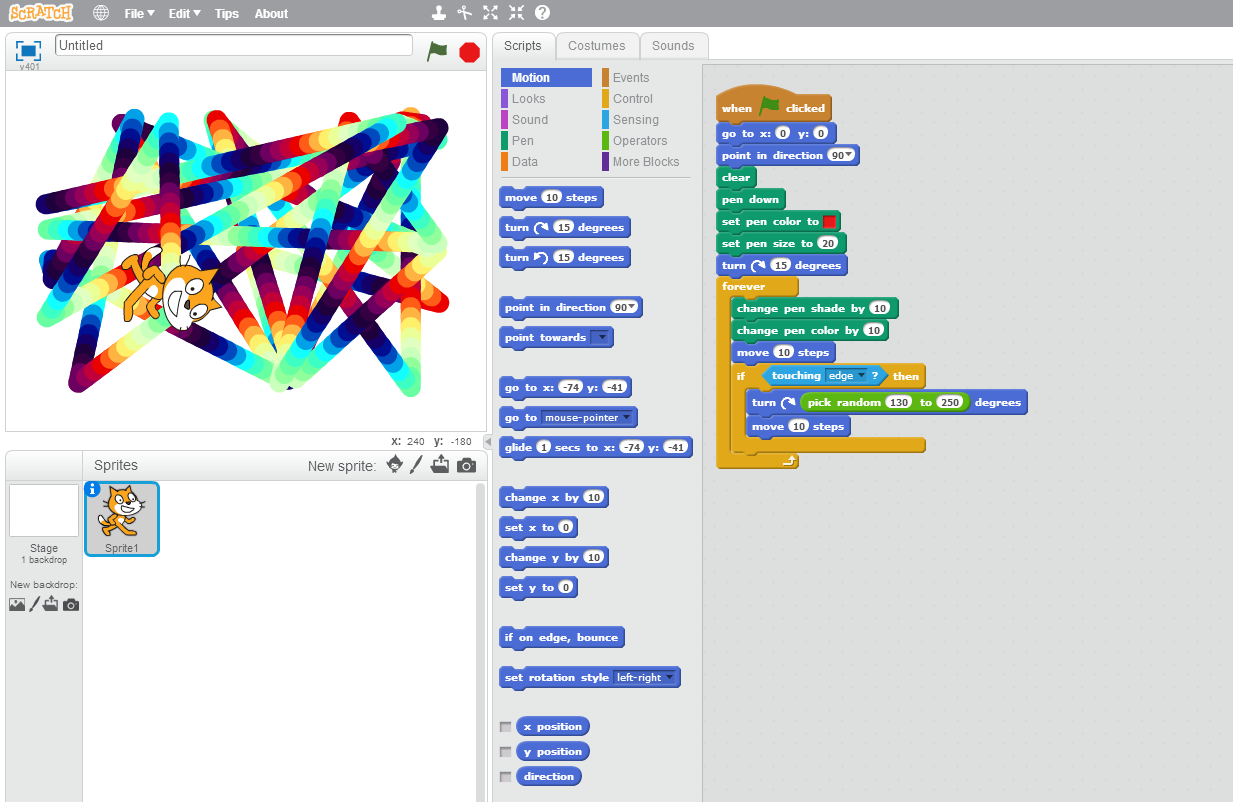Open the language globe menu

(101, 13)
